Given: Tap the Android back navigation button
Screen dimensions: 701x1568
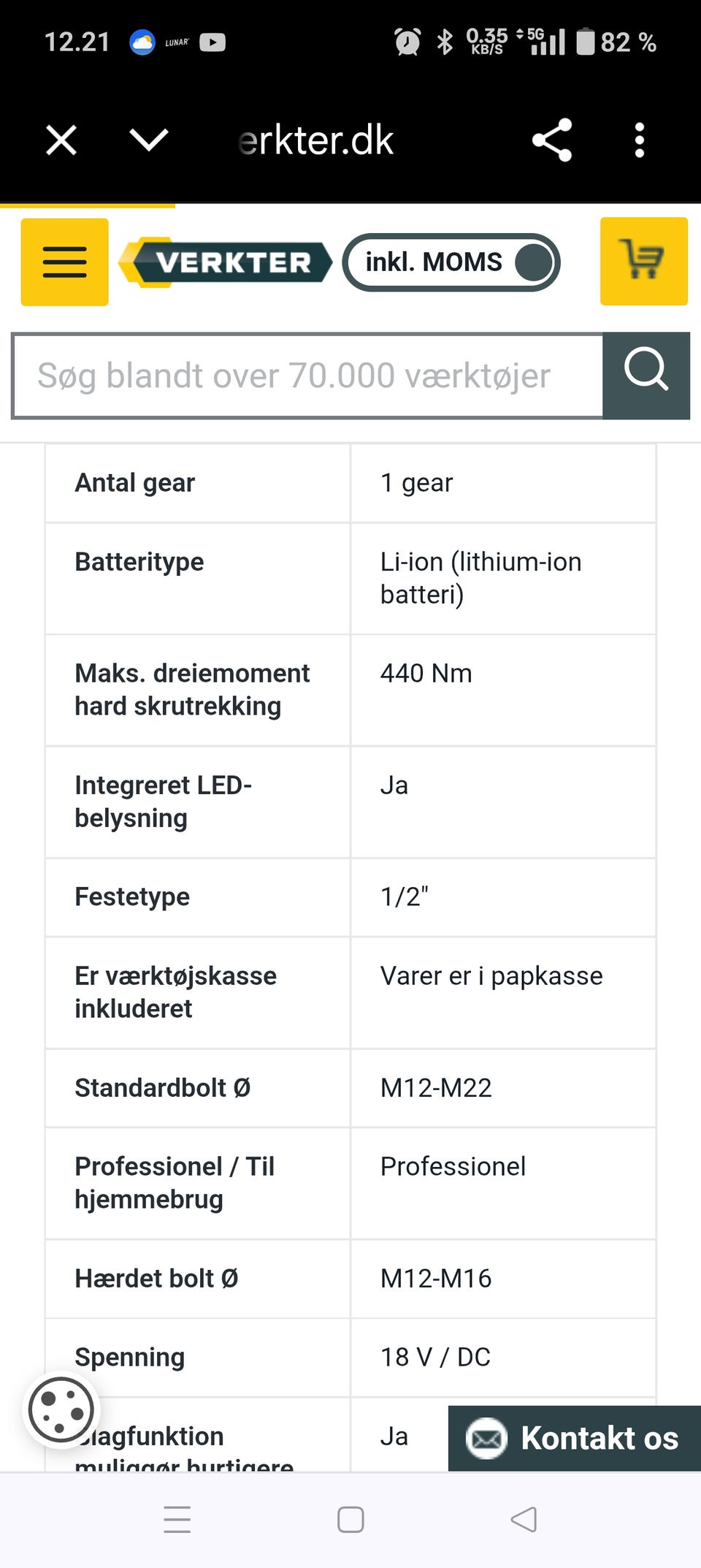Looking at the screenshot, I should (524, 1520).
